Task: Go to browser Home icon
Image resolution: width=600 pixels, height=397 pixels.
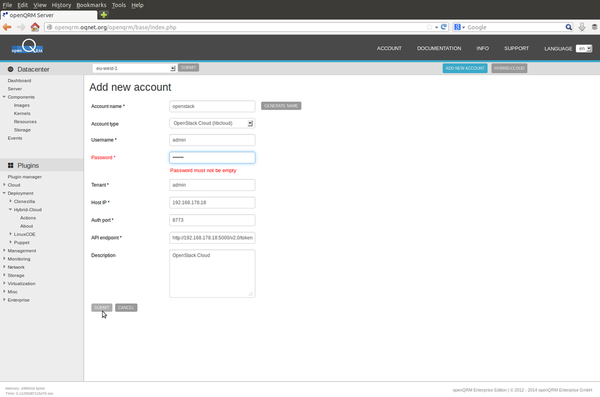Action: (35, 27)
